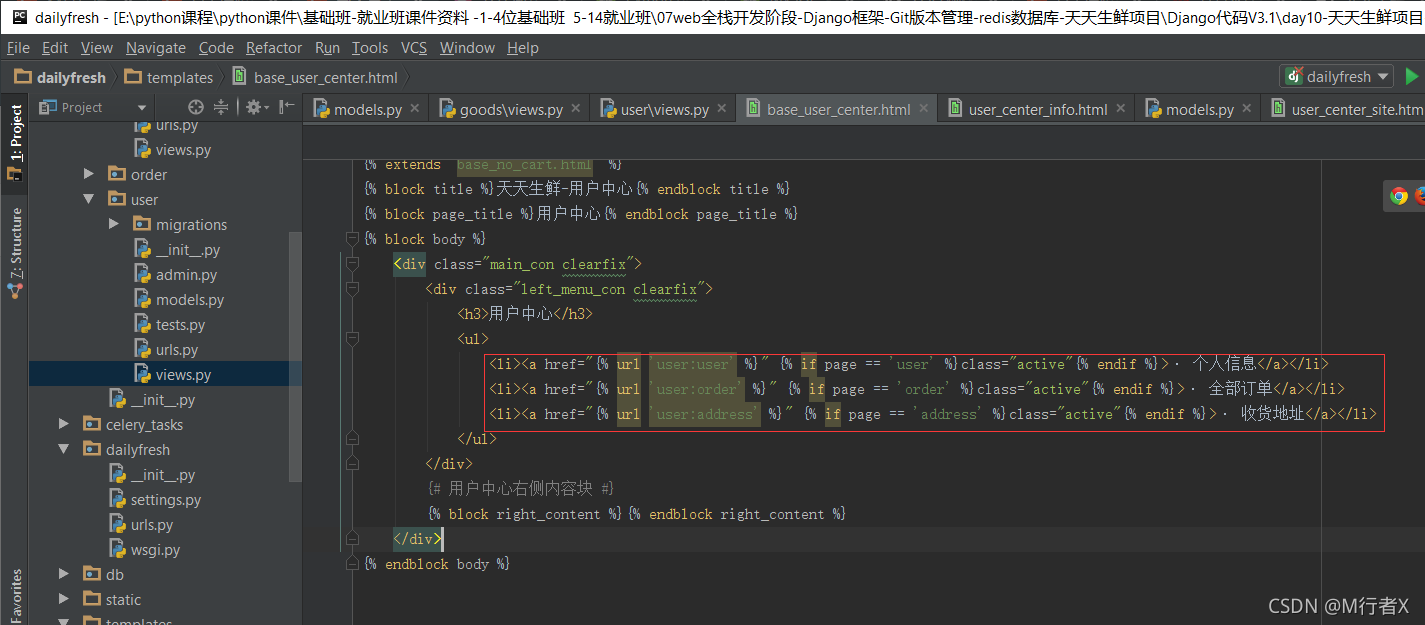1425x625 pixels.
Task: Collapse the user package
Action: [88, 199]
